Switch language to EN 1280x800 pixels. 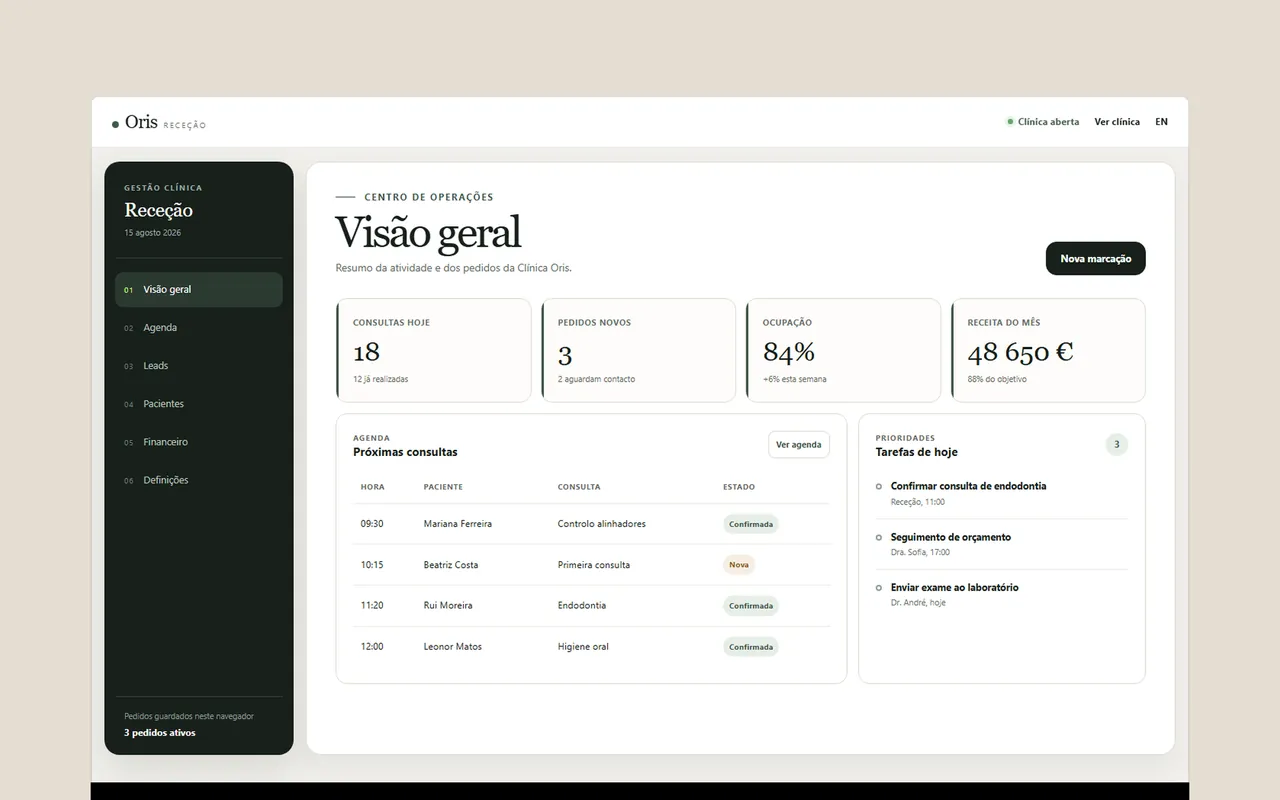tap(1161, 122)
